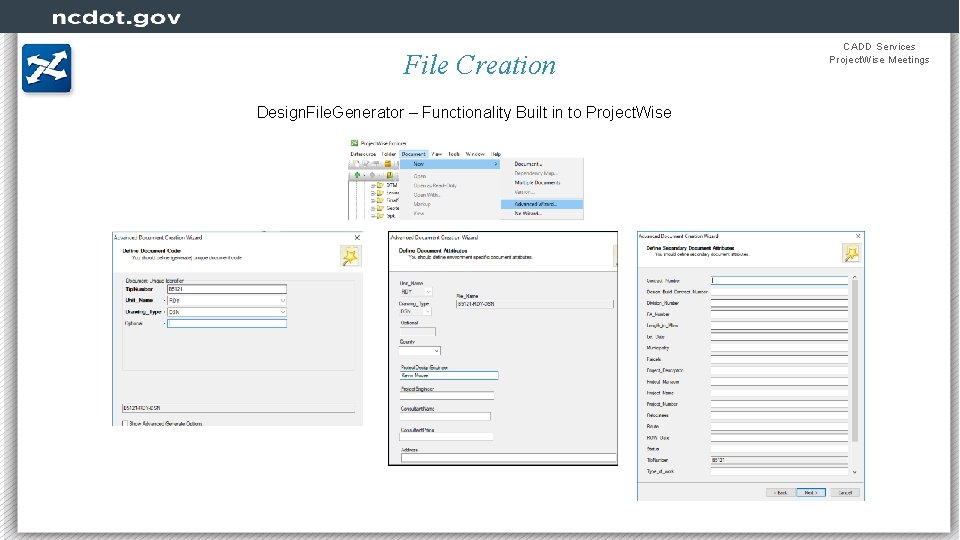Screen dimensions: 960x540
Task: Open Drawing_Type dropdown in Document Attributes dialog
Action: coord(427,312)
